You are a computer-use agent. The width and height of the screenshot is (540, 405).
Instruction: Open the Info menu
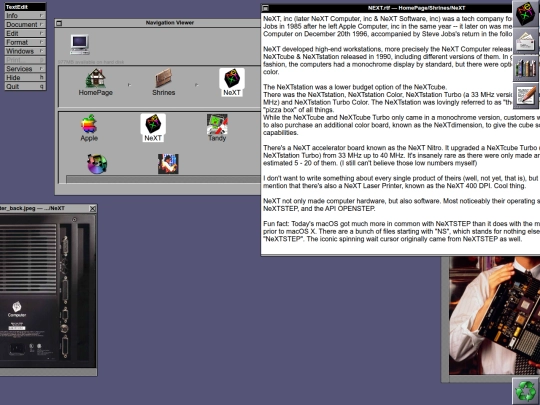pyautogui.click(x=25, y=15)
